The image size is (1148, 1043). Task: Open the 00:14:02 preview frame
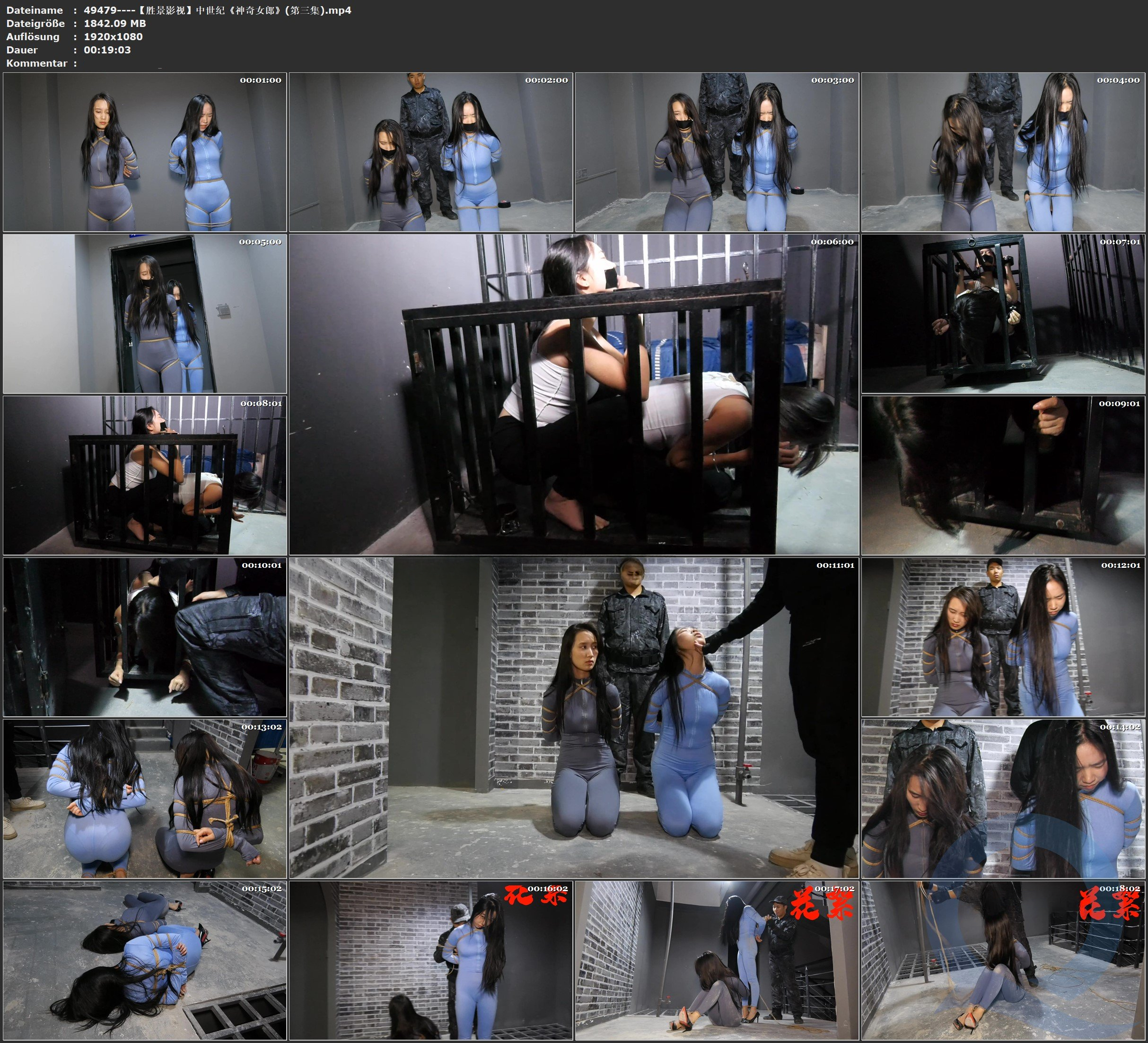coord(1003,799)
